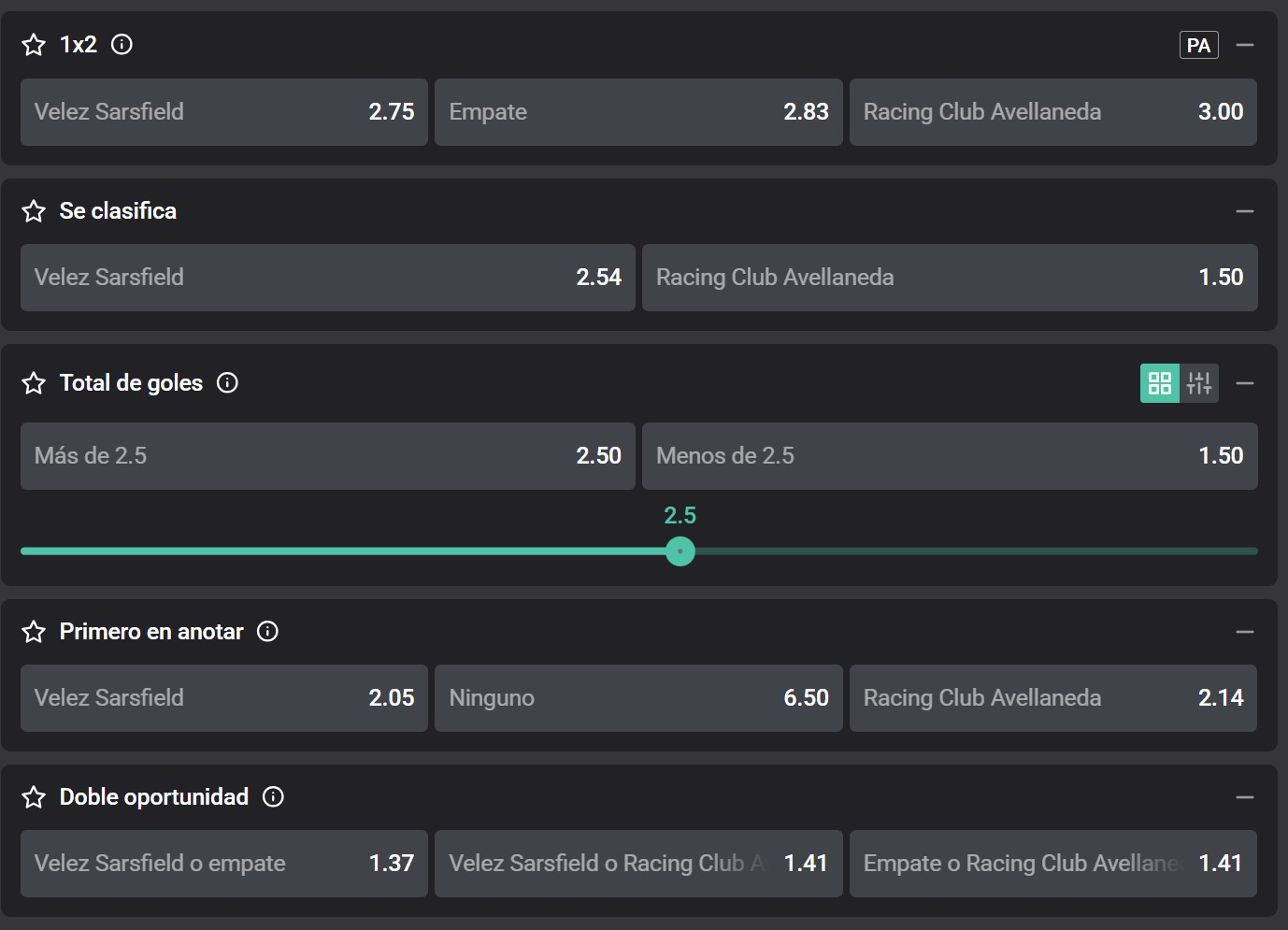
Task: Open info icon next to Primero en anotar
Action: point(267,631)
